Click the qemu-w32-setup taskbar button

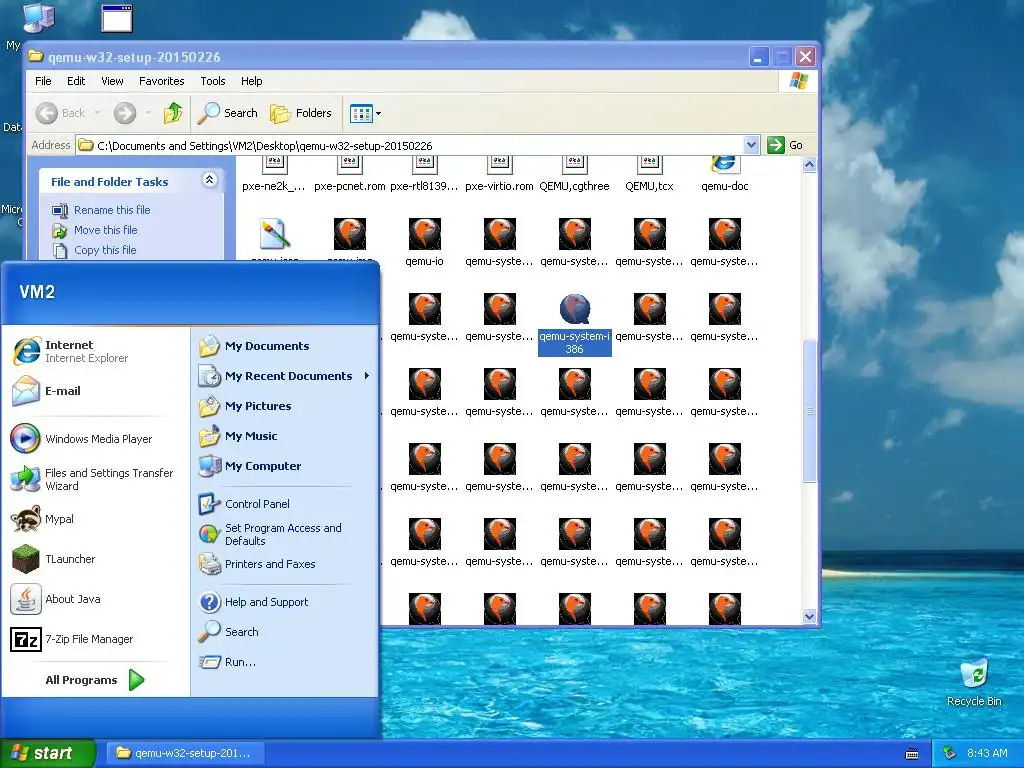[185, 753]
